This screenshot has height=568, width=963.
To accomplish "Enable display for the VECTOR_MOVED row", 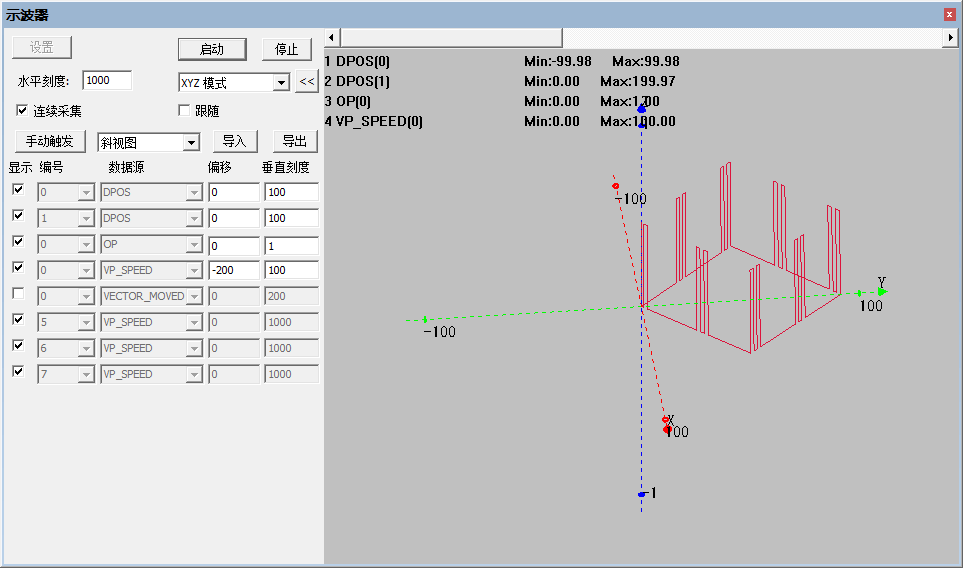I will point(18,294).
